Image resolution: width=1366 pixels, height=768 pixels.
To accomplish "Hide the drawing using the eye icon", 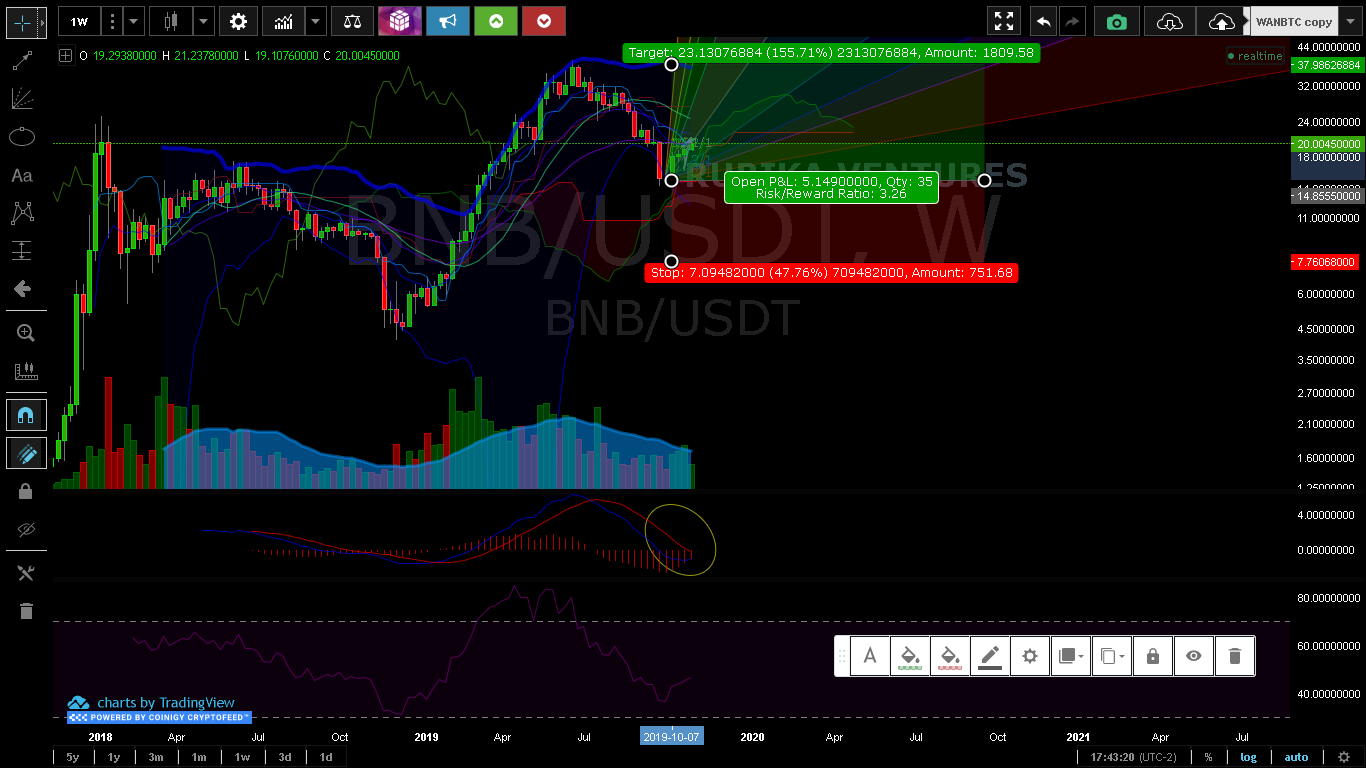I will click(1193, 656).
